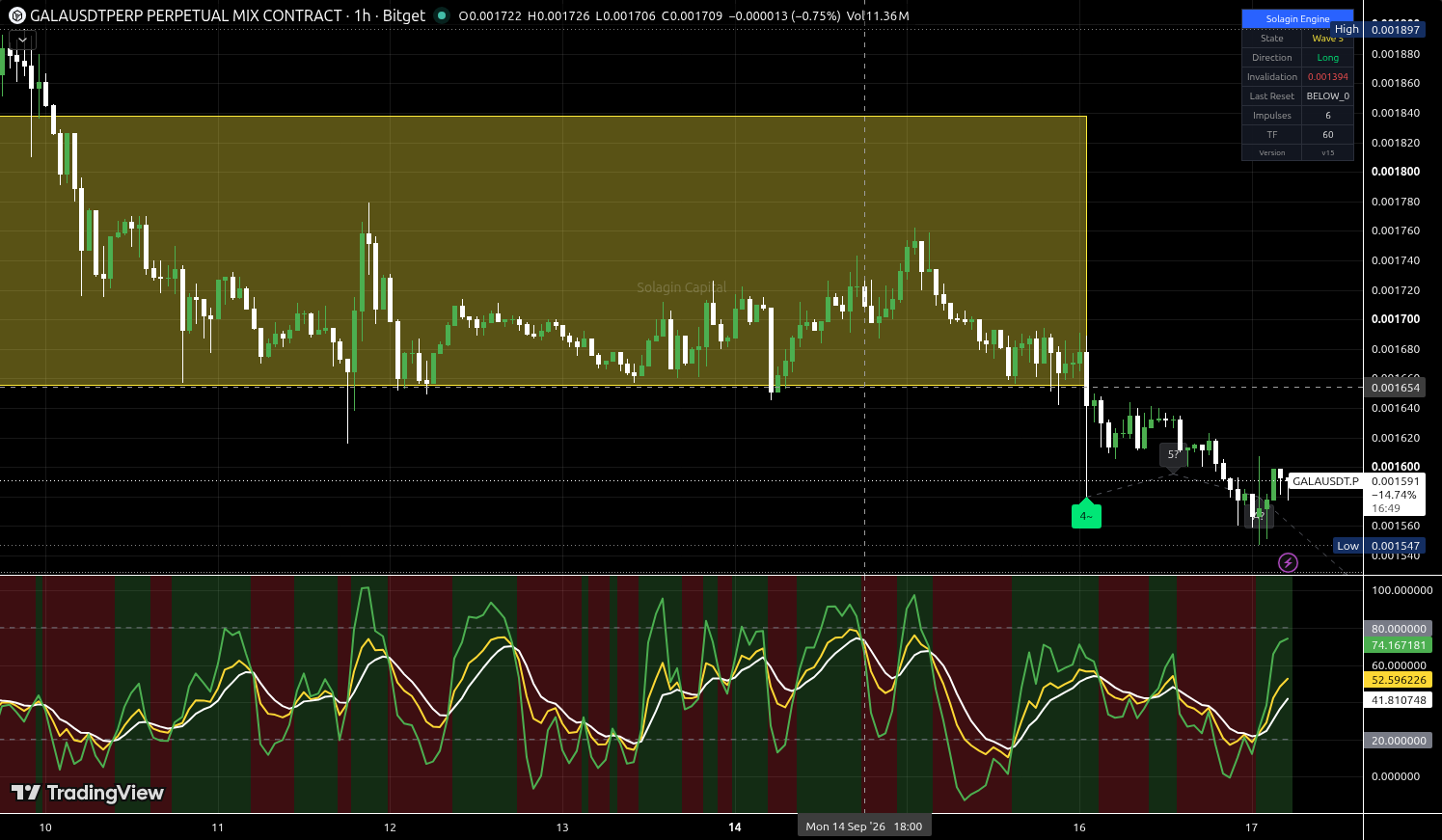This screenshot has height=840, width=1442.
Task: Click the bold date 14 on the time axis
Action: [735, 826]
